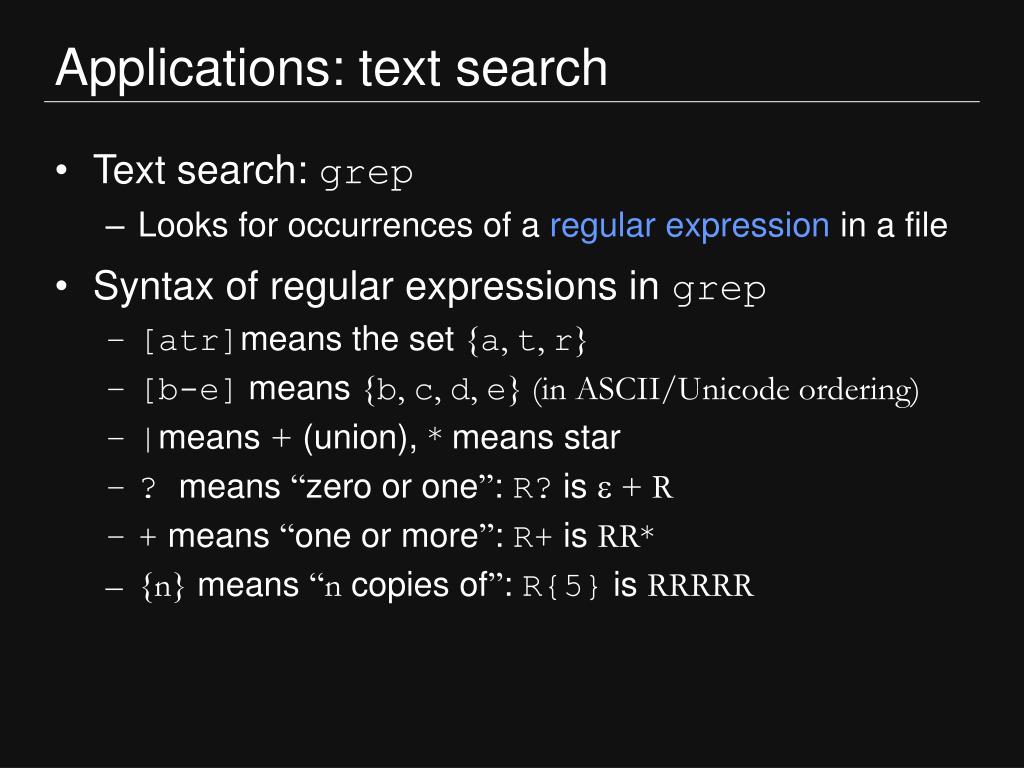Click the horizontal rule under the title
1024x768 pixels.
[512, 102]
